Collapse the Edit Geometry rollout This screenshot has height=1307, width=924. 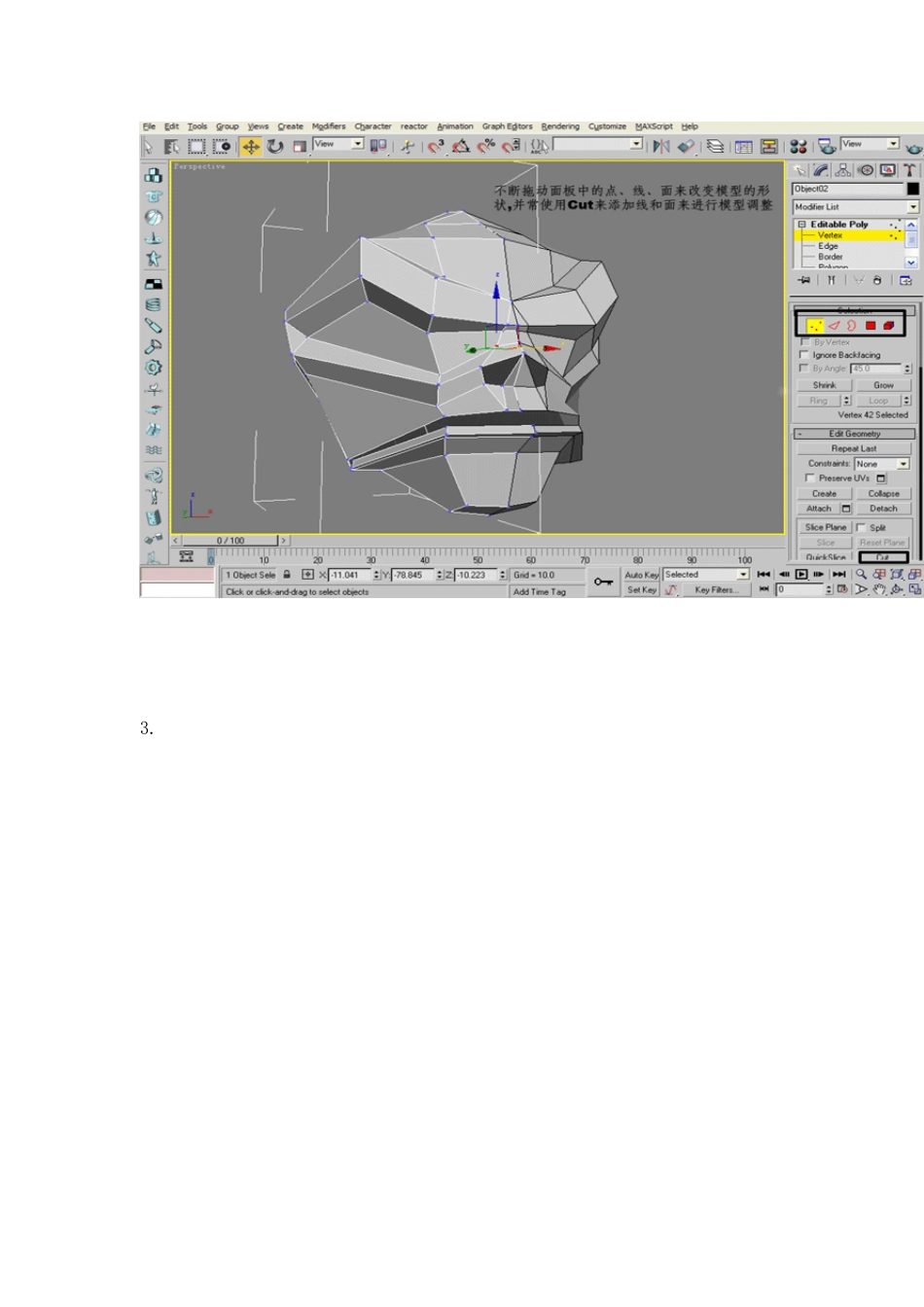coord(855,434)
